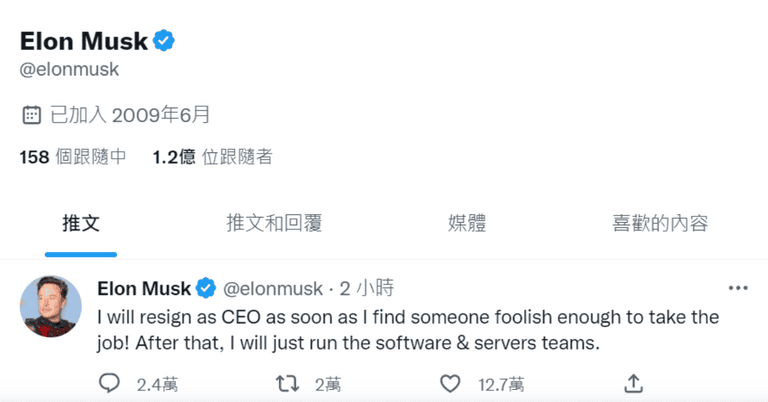
Task: Click the tweet text about resigning as CEO
Action: 408,330
